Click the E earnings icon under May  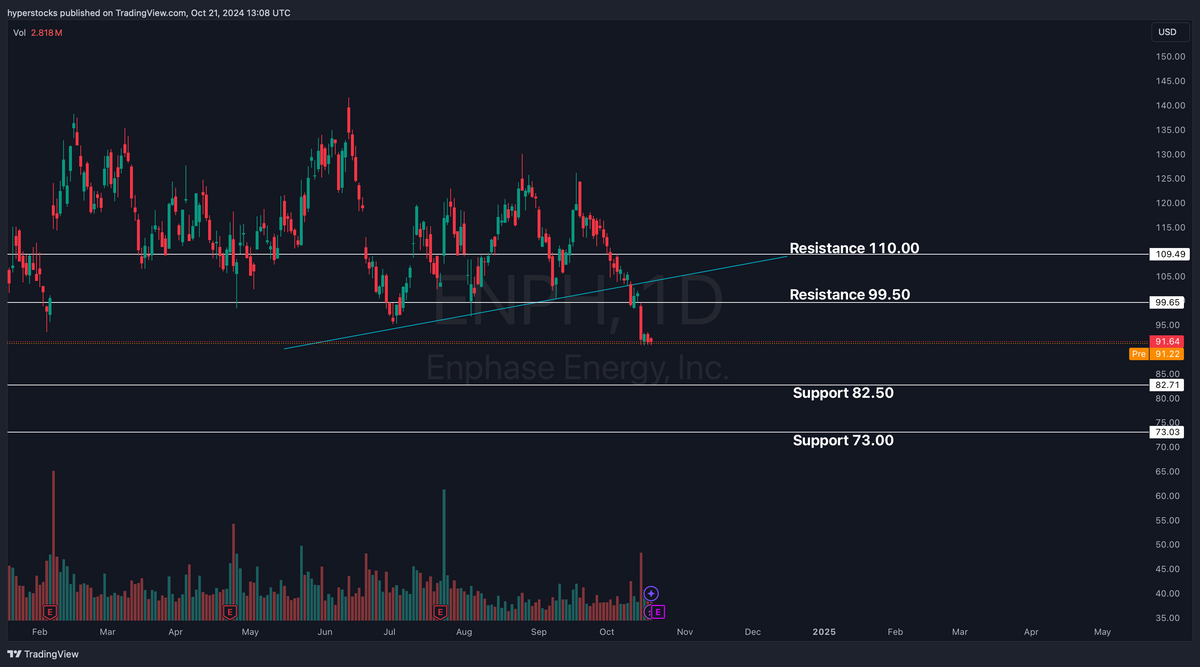click(x=230, y=611)
